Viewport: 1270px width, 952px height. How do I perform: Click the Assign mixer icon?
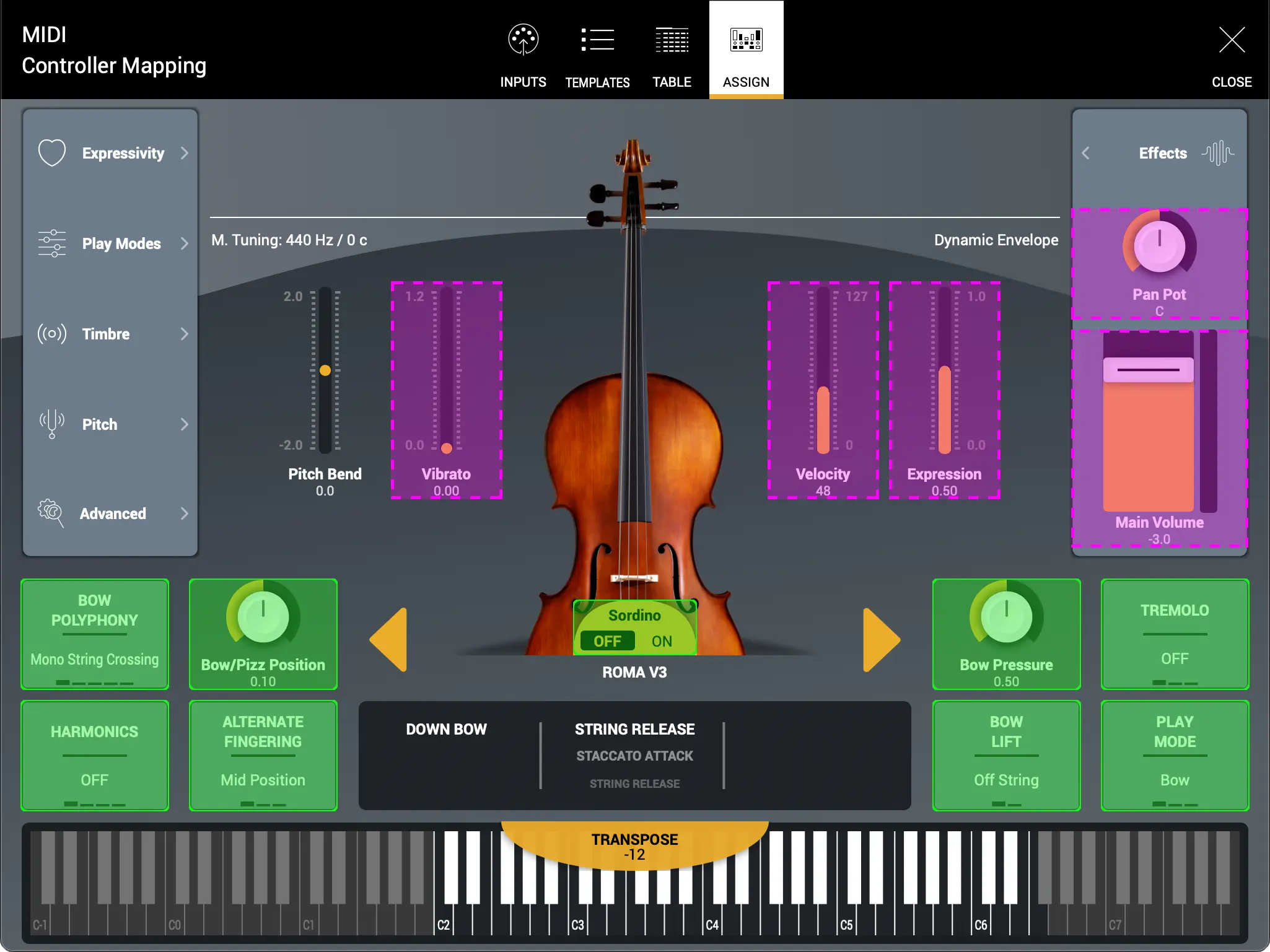745,39
